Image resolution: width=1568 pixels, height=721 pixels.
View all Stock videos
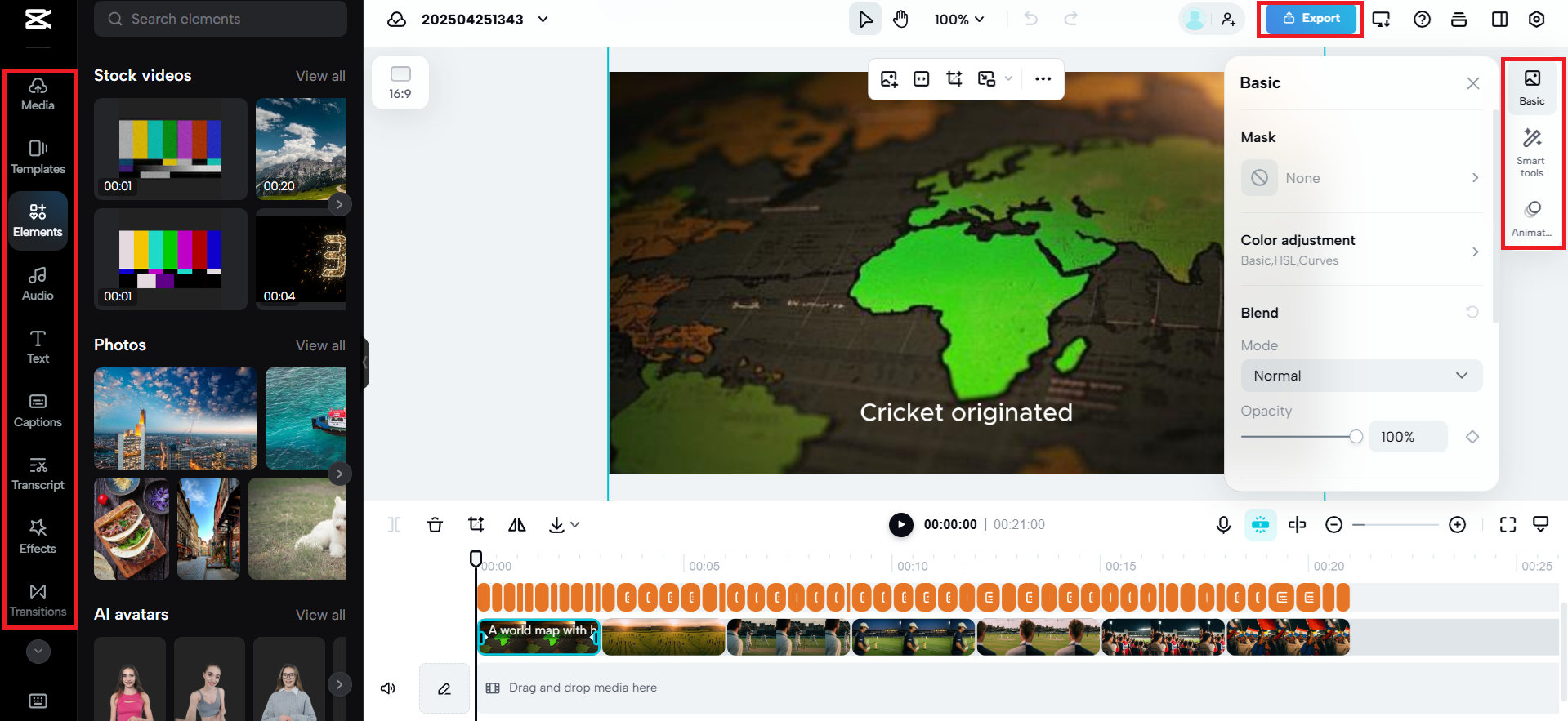pyautogui.click(x=320, y=76)
